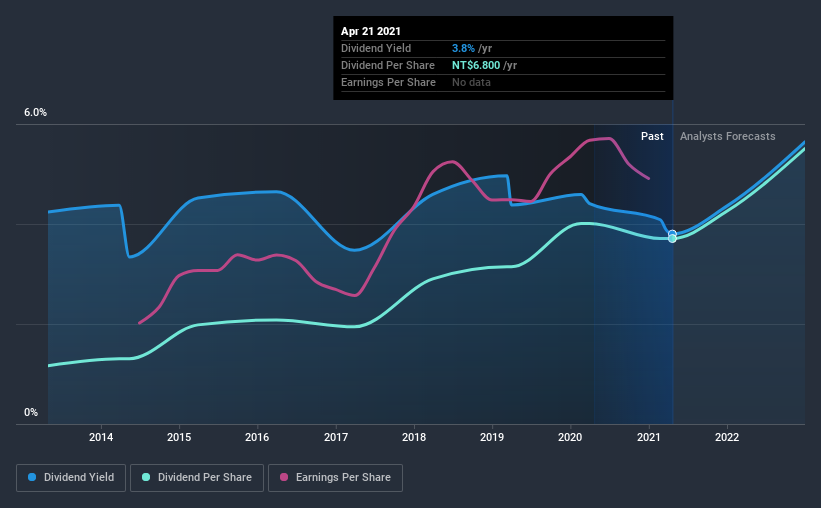Click the 0% y-axis label
This screenshot has width=821, height=508.
(31, 412)
